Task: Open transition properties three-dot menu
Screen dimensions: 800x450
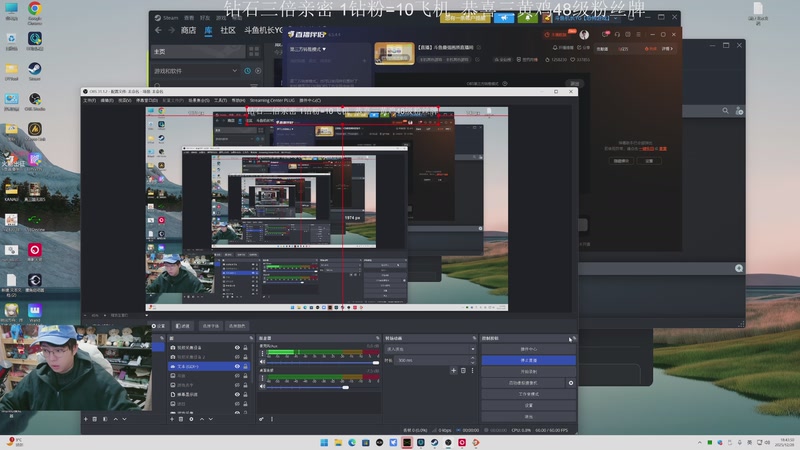Action: (472, 370)
